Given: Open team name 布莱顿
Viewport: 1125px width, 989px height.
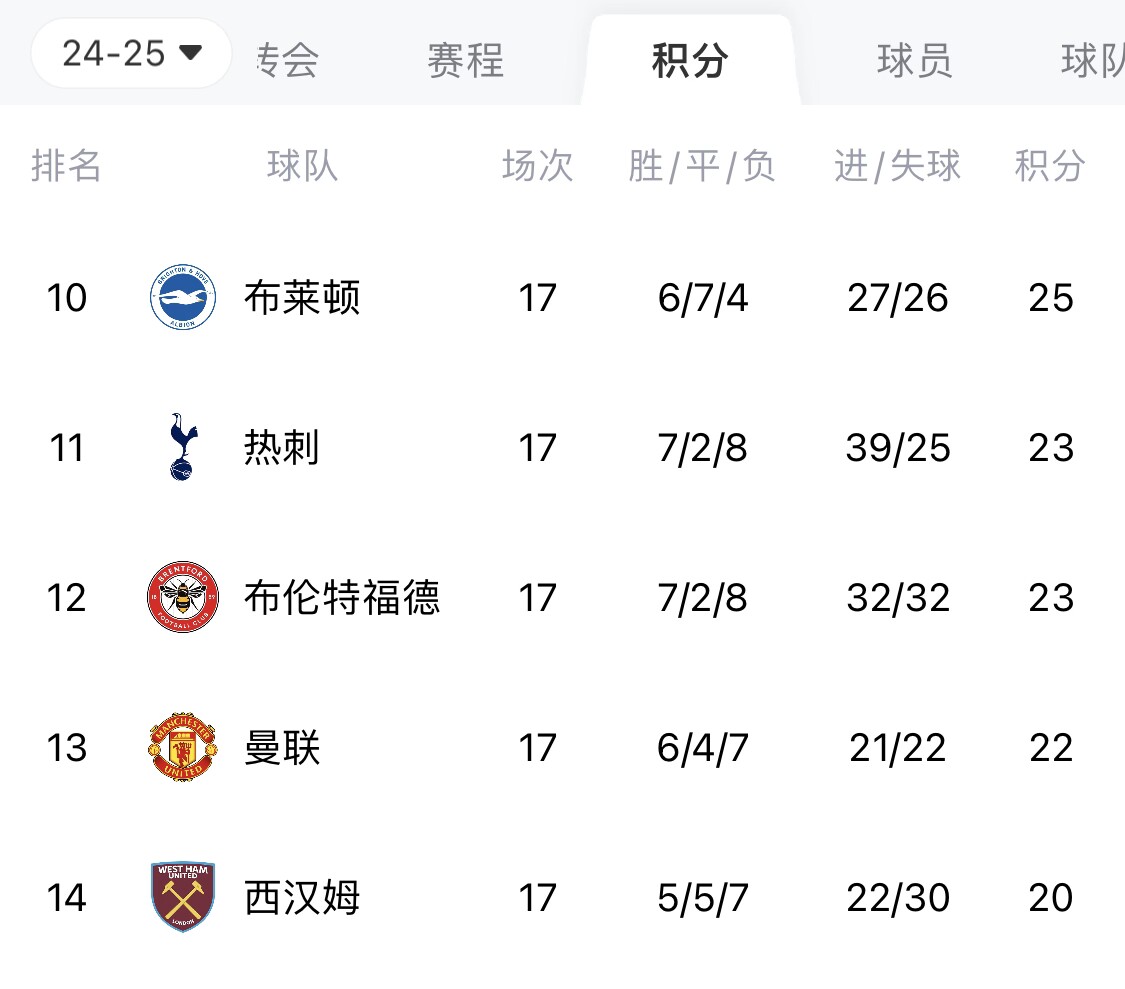Looking at the screenshot, I should point(301,298).
